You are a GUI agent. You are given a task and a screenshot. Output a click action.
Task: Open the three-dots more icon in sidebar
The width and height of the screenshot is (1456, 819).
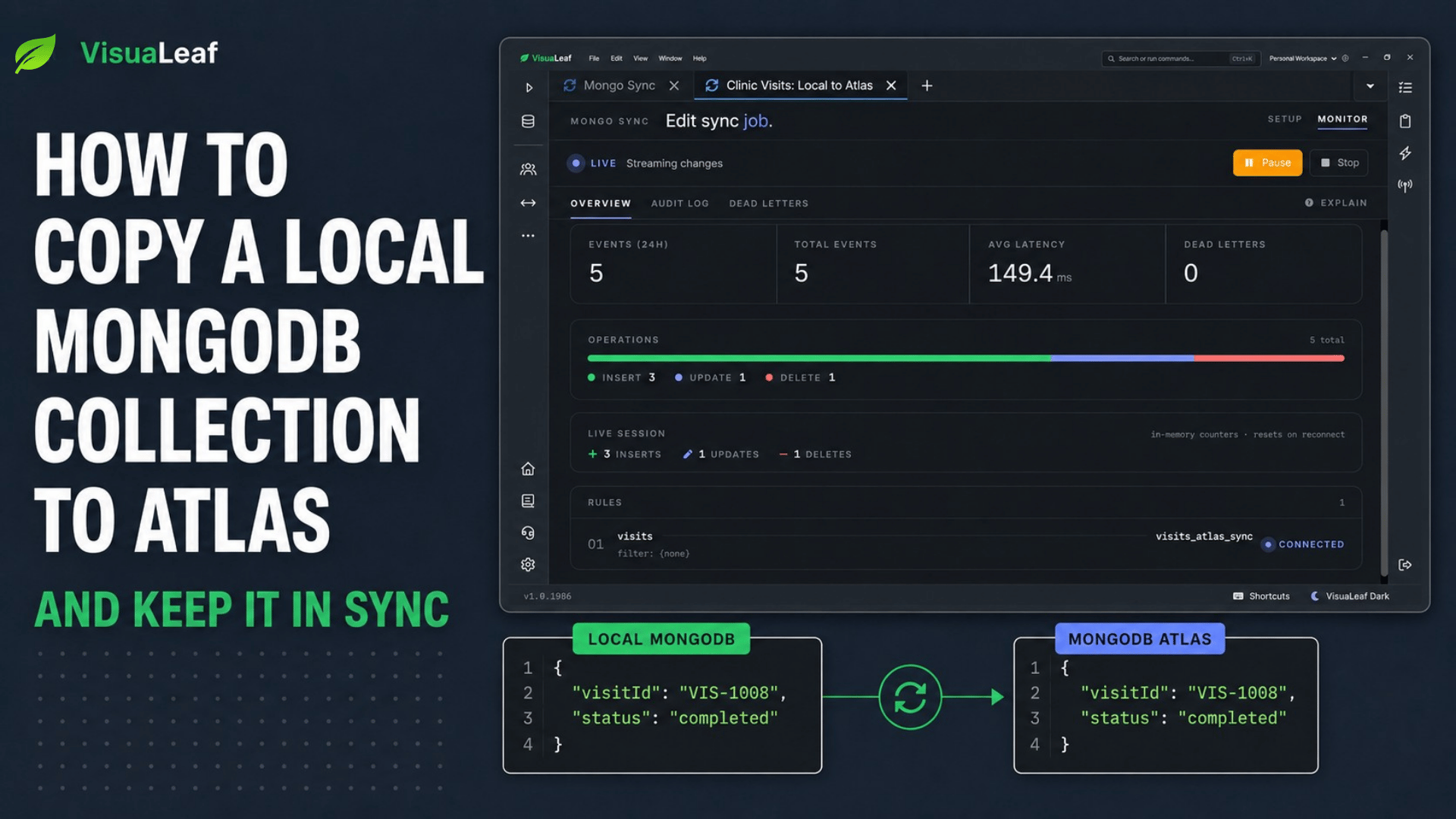pyautogui.click(x=529, y=236)
